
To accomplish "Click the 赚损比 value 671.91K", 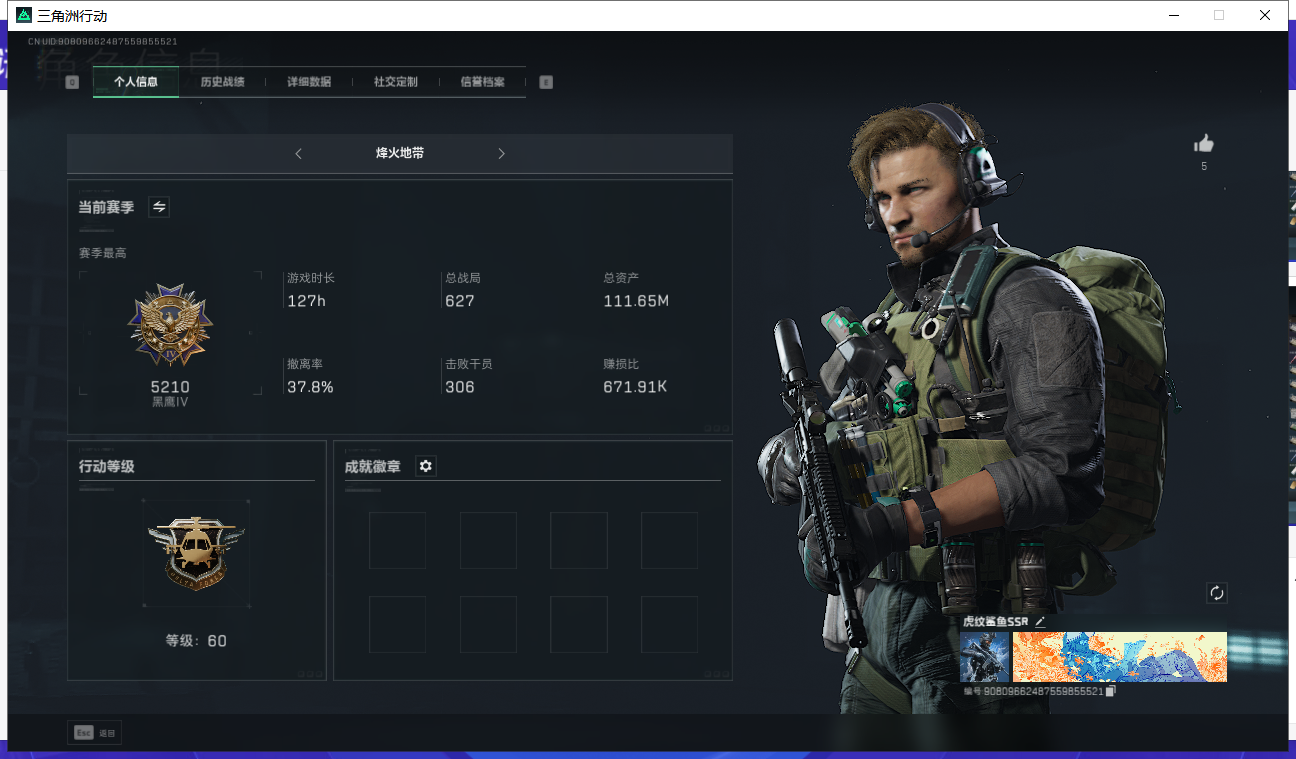I will (635, 387).
